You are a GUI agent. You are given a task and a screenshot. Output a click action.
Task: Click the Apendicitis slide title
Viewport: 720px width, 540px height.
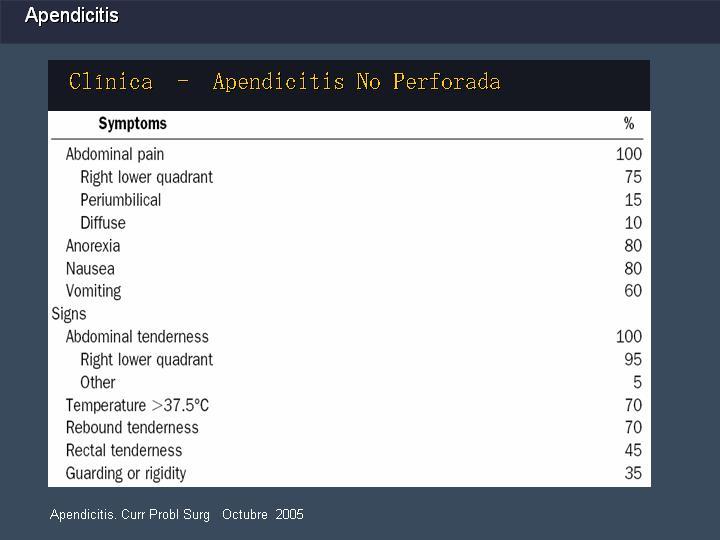72,16
